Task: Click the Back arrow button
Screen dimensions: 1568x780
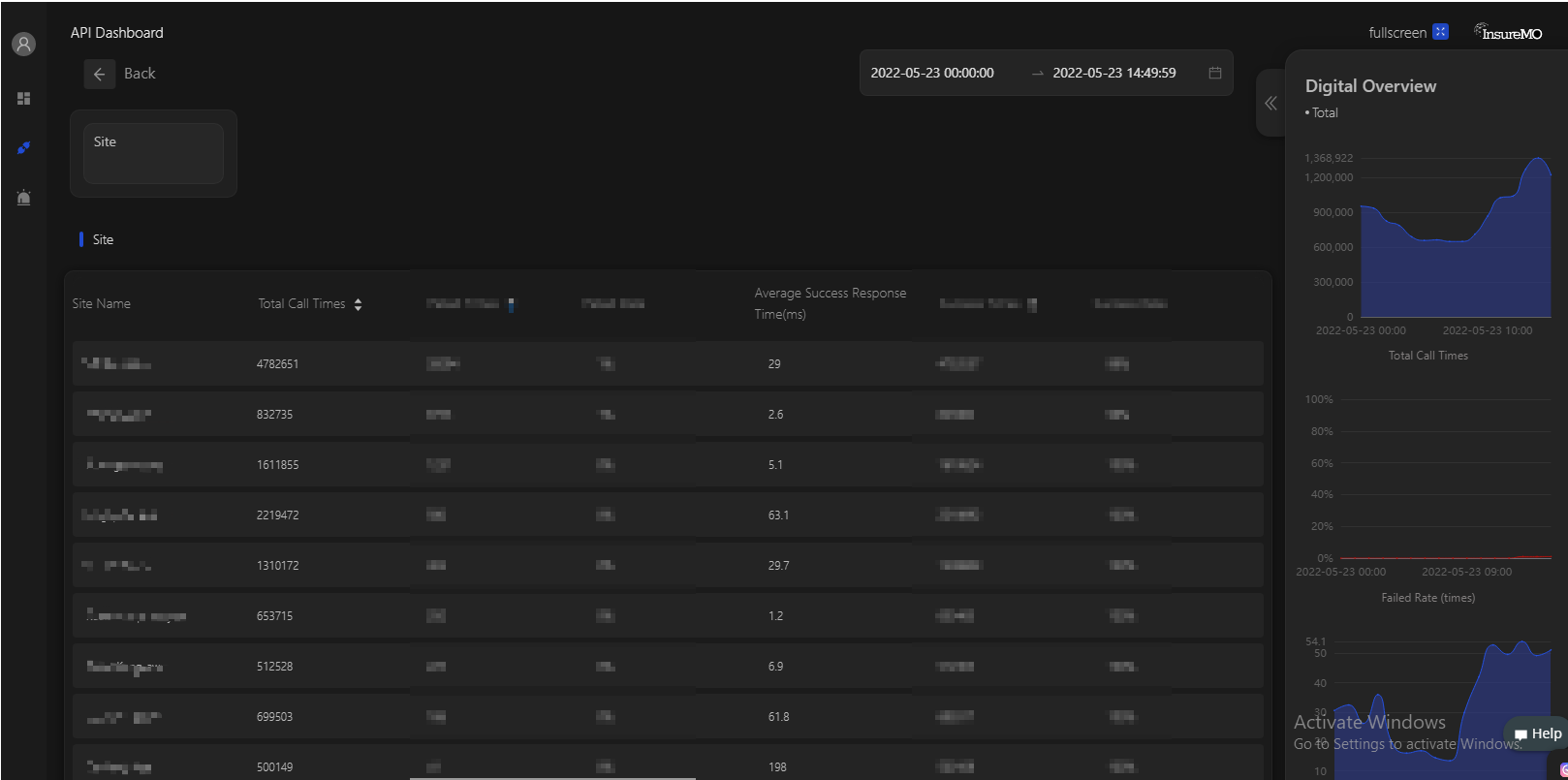Action: click(99, 74)
